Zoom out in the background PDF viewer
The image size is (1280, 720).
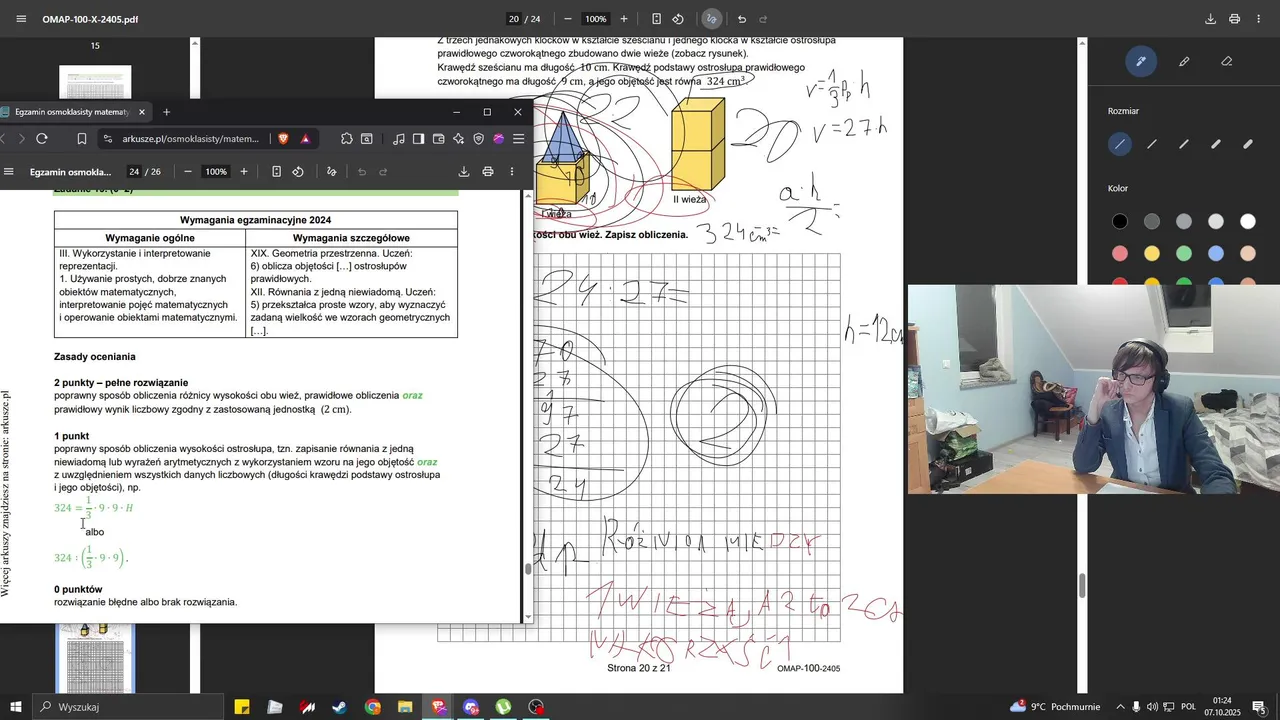tap(568, 19)
